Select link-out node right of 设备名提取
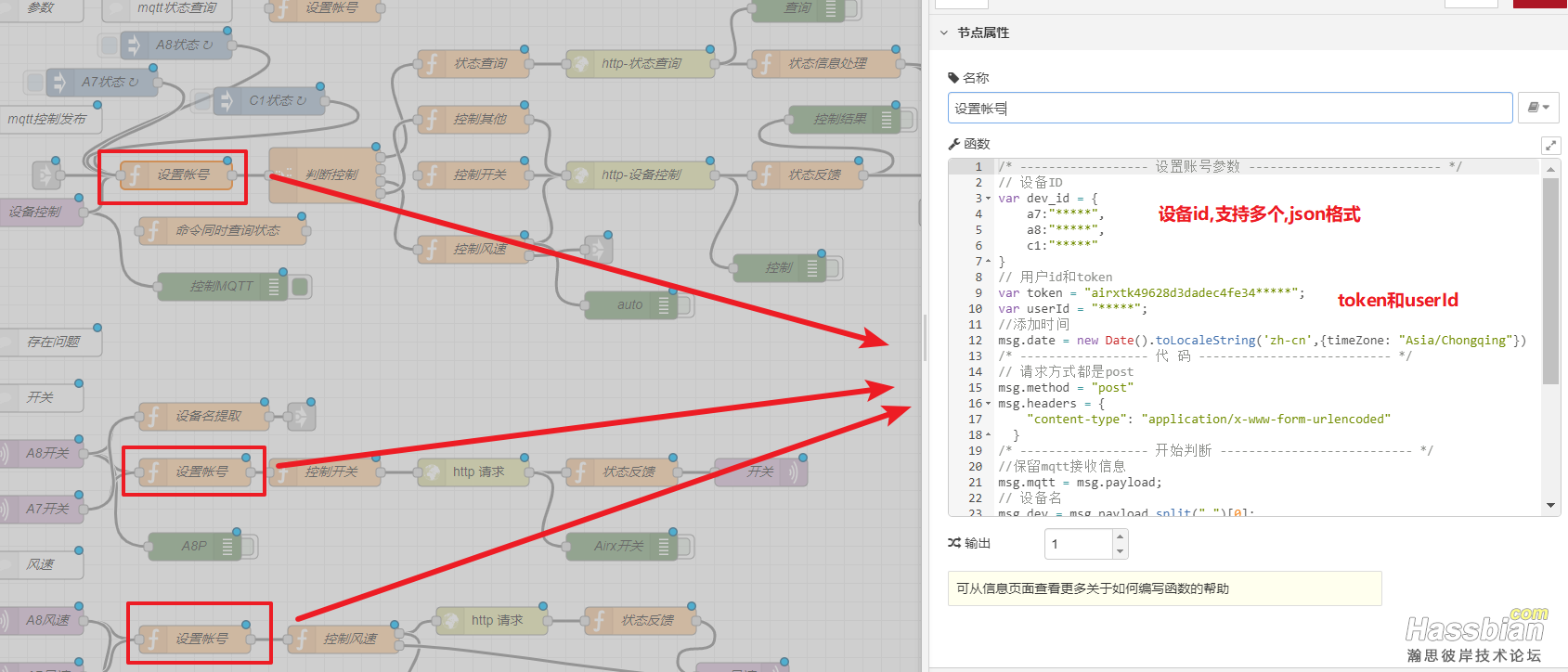The height and width of the screenshot is (672, 1568). 301,416
